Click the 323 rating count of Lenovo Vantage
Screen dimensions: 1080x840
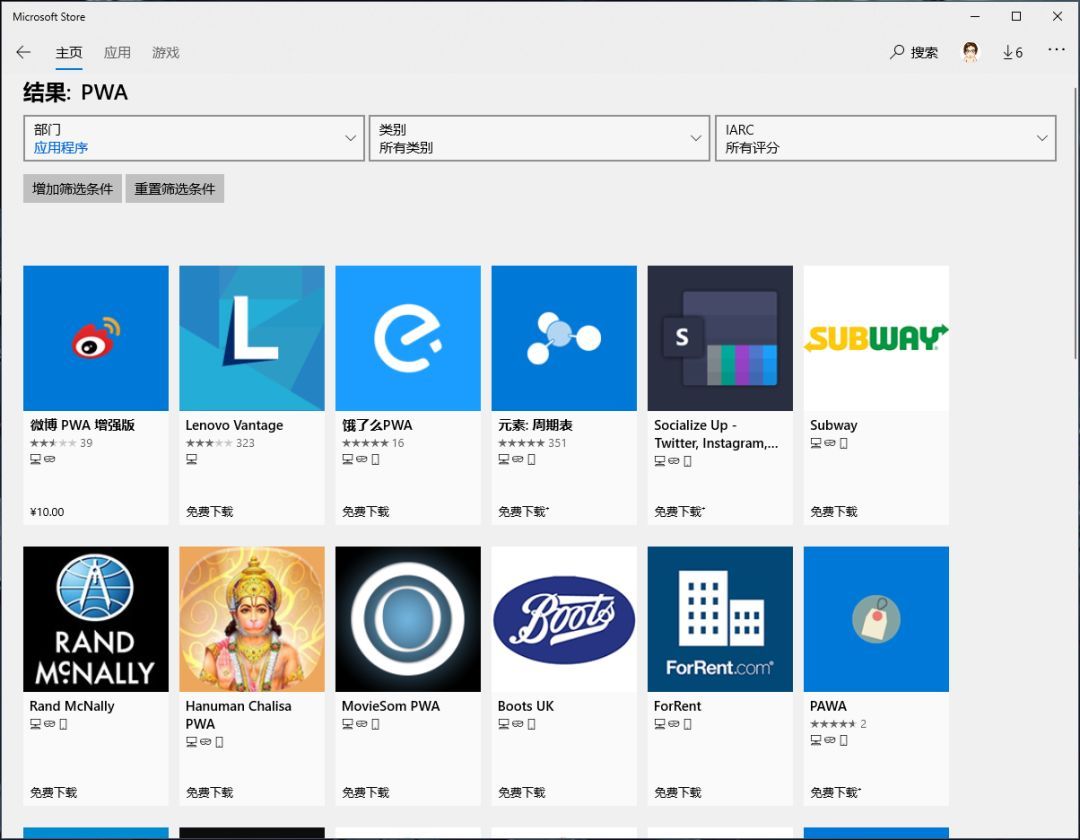(245, 443)
